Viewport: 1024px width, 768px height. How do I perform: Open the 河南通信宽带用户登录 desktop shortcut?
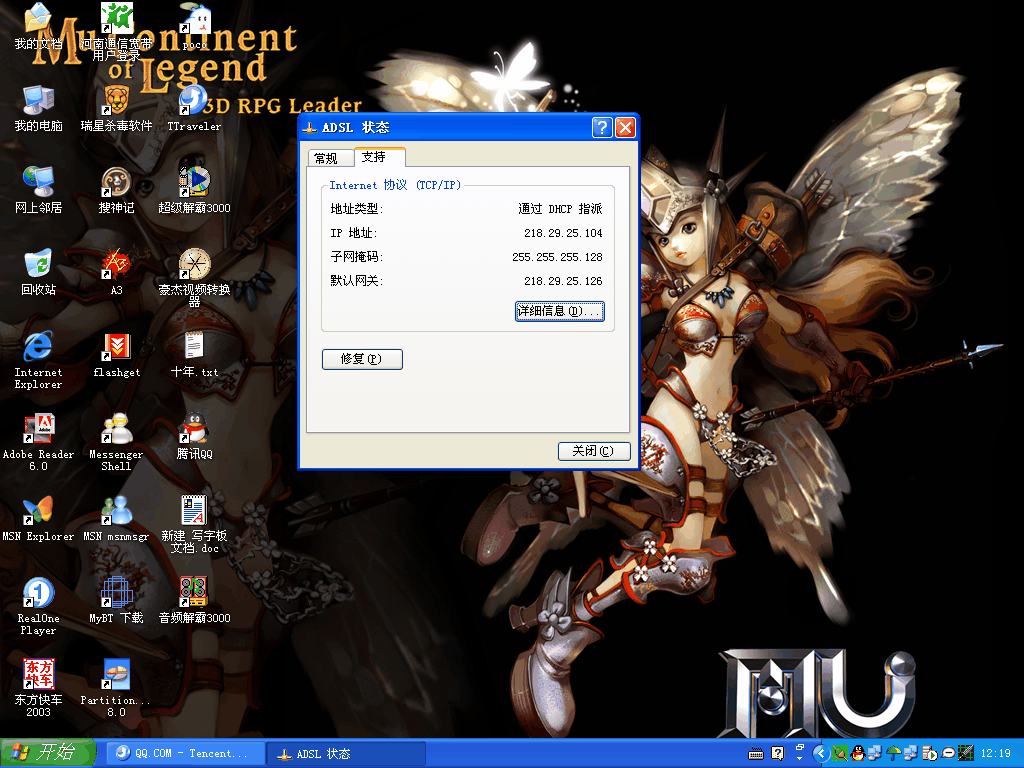click(x=116, y=31)
